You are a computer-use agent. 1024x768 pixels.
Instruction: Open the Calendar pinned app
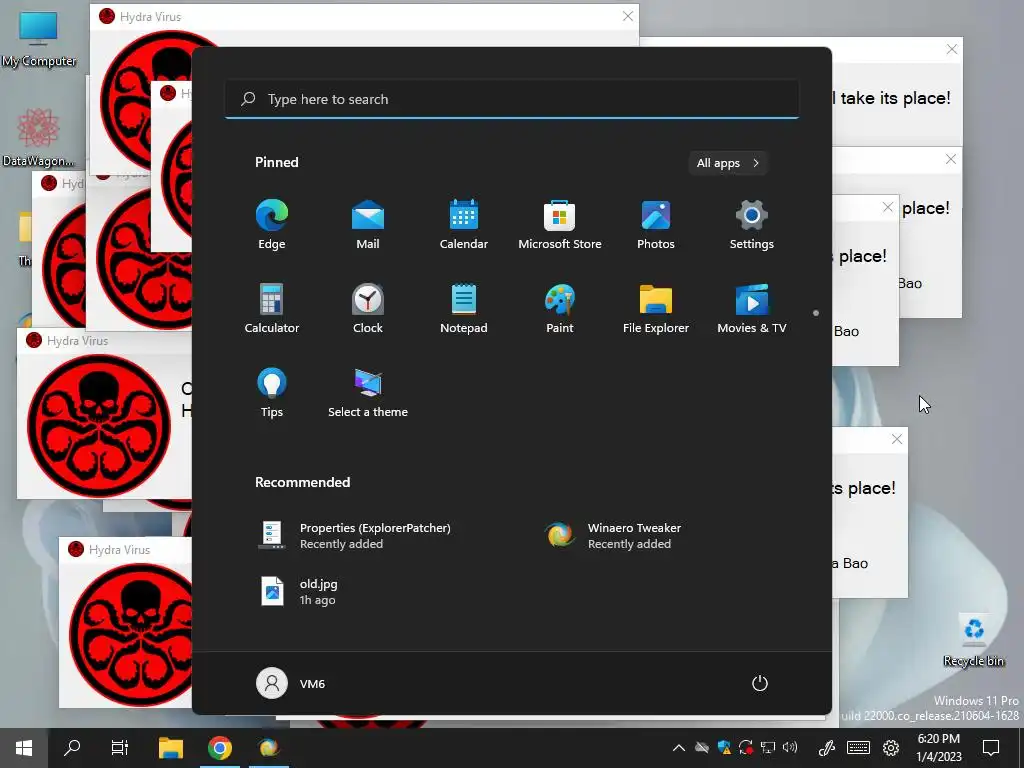point(464,225)
